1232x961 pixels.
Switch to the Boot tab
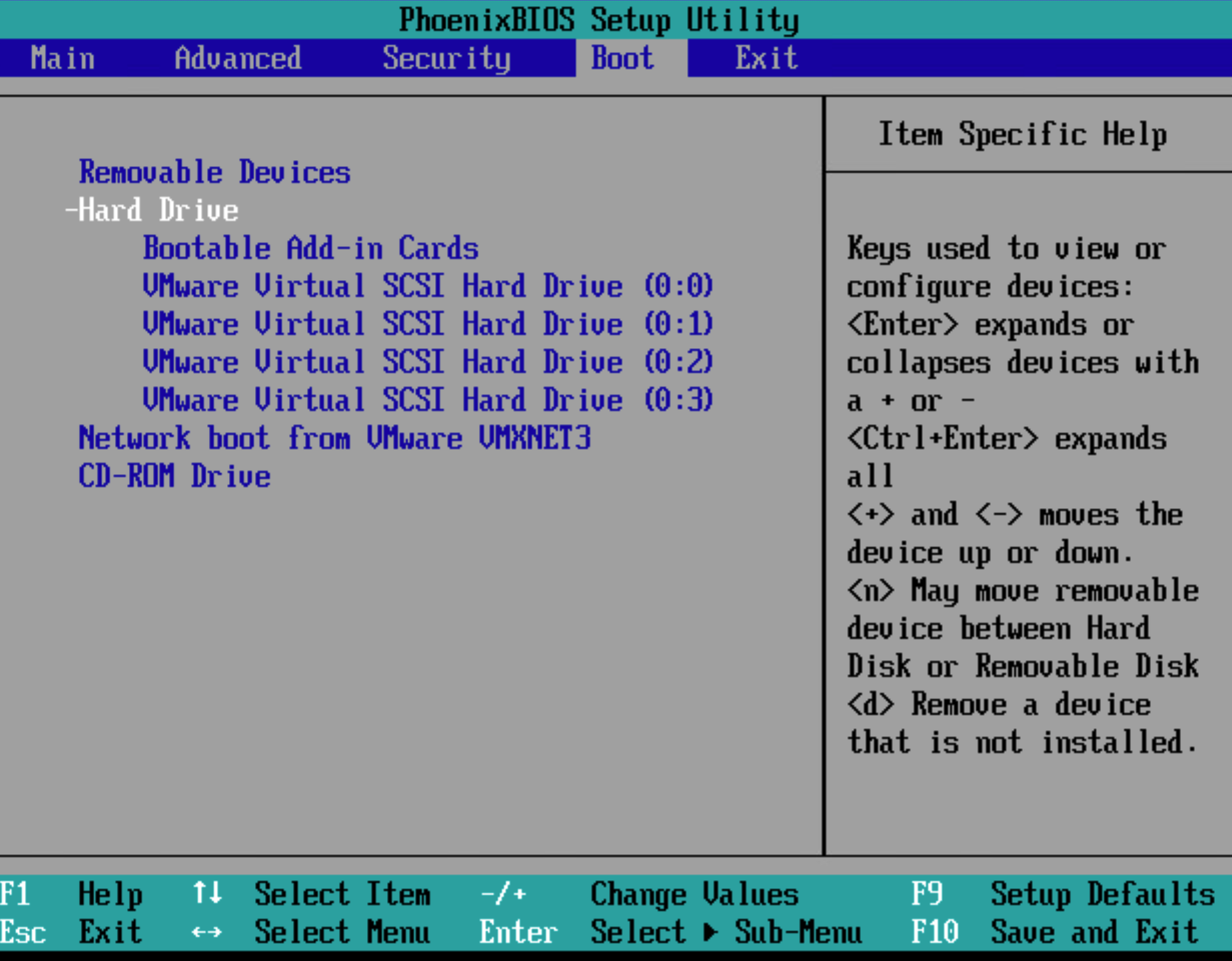pyautogui.click(x=621, y=58)
